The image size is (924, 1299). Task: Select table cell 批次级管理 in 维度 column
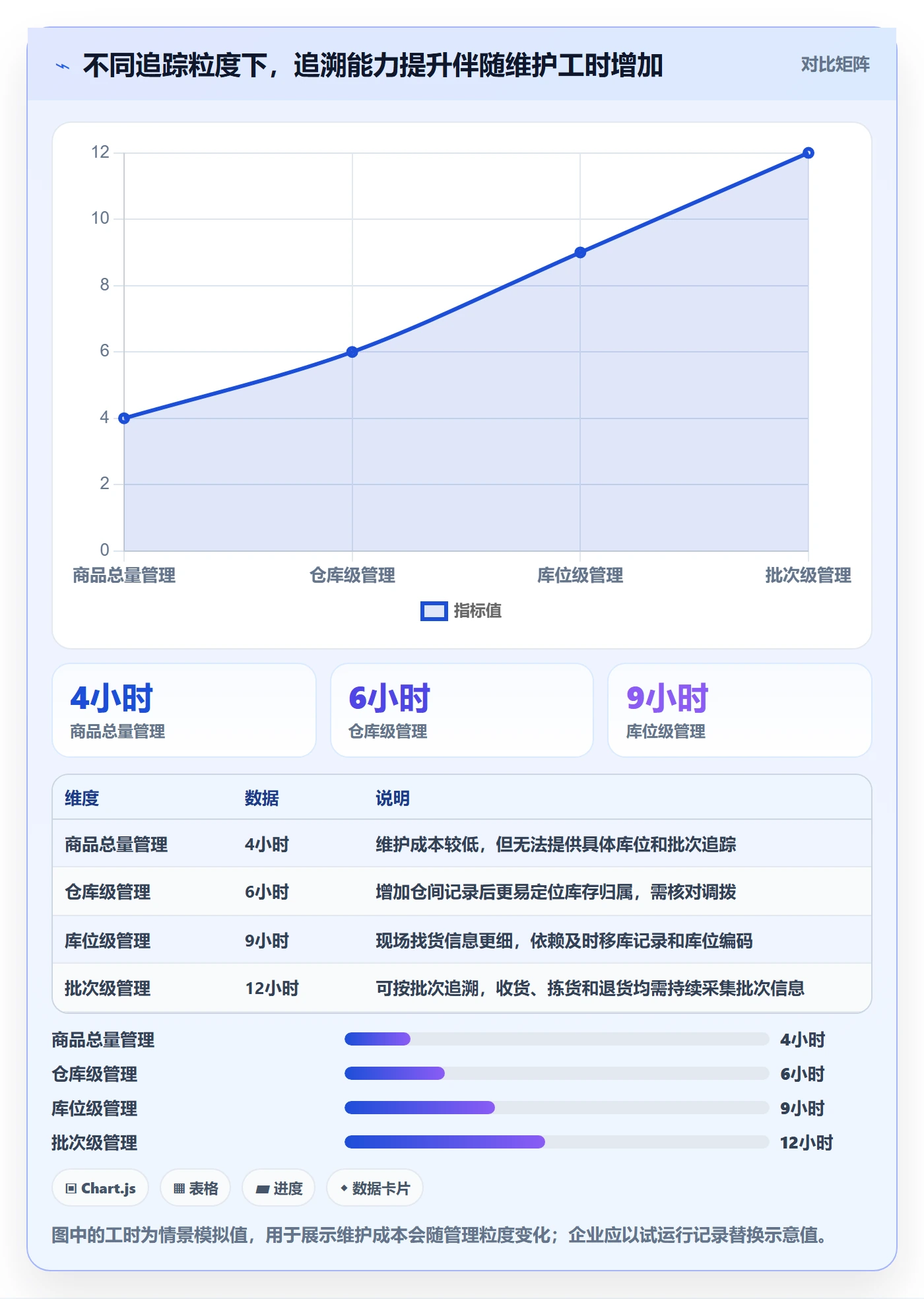(x=108, y=988)
